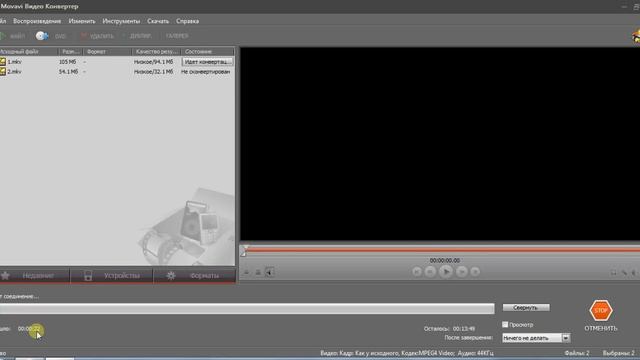Click the fullscreen icon at the preview's lower right

point(613,272)
